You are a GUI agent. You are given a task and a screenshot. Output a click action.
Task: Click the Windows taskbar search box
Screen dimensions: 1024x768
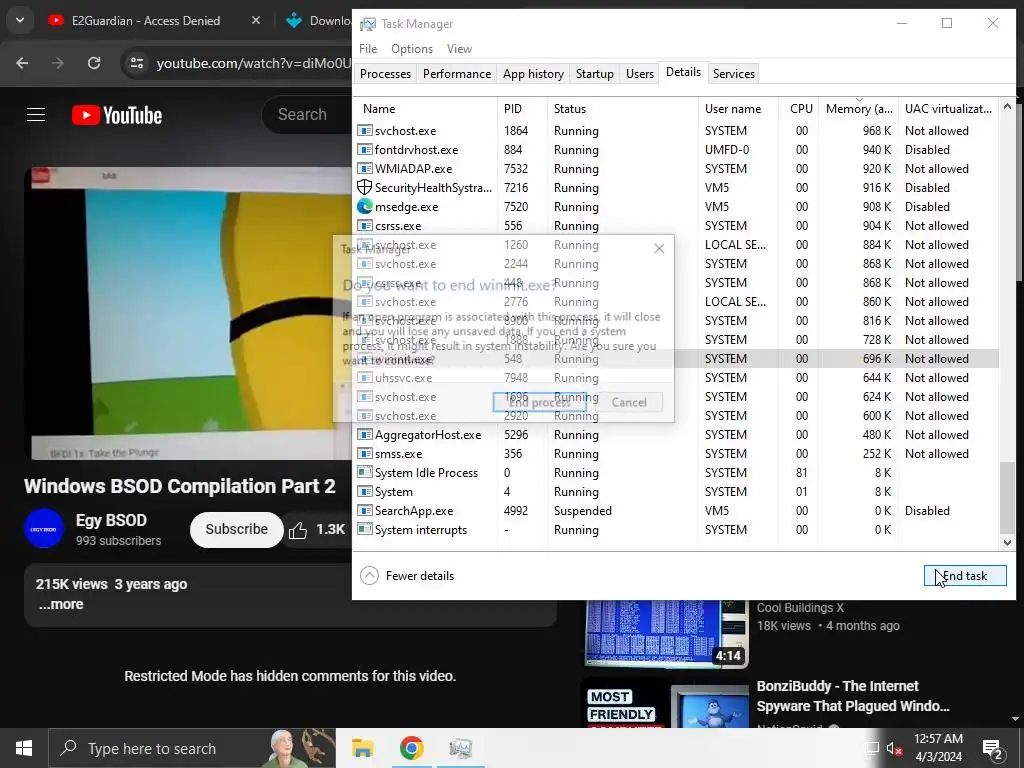192,748
